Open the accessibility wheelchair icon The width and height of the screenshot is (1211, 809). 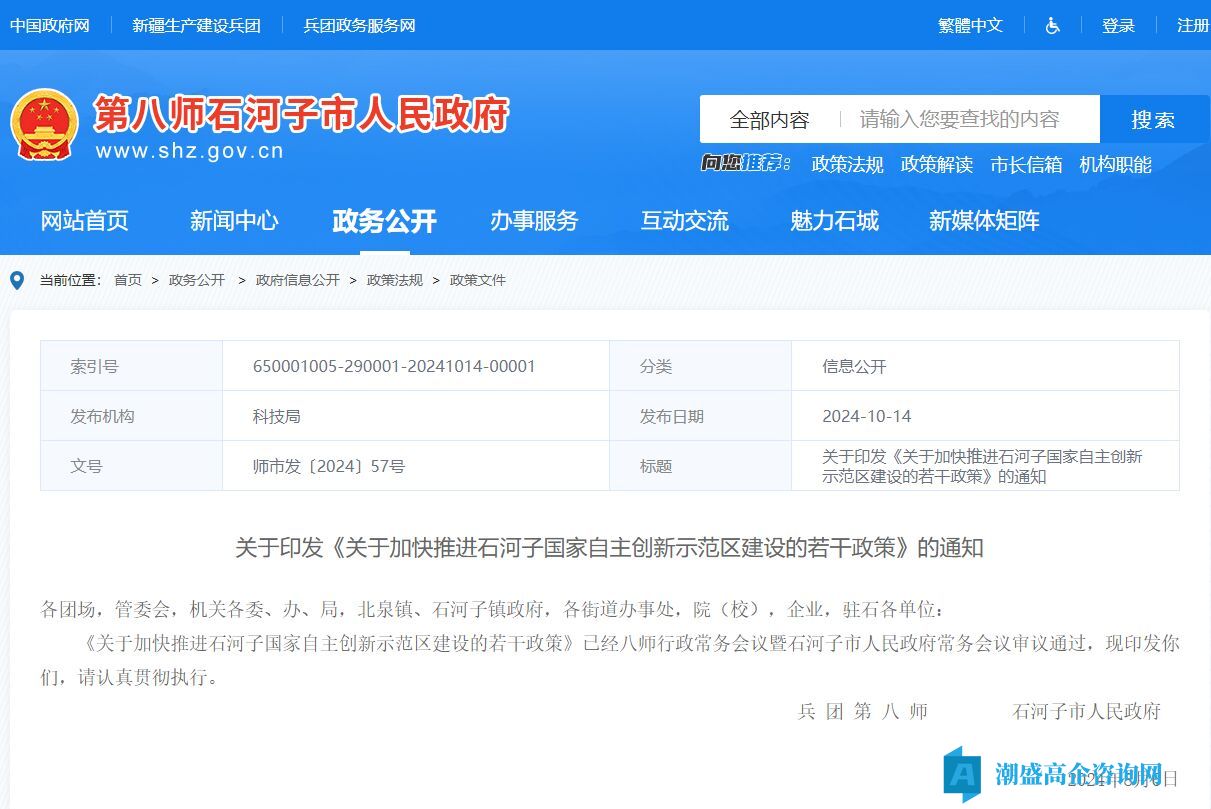[1052, 26]
